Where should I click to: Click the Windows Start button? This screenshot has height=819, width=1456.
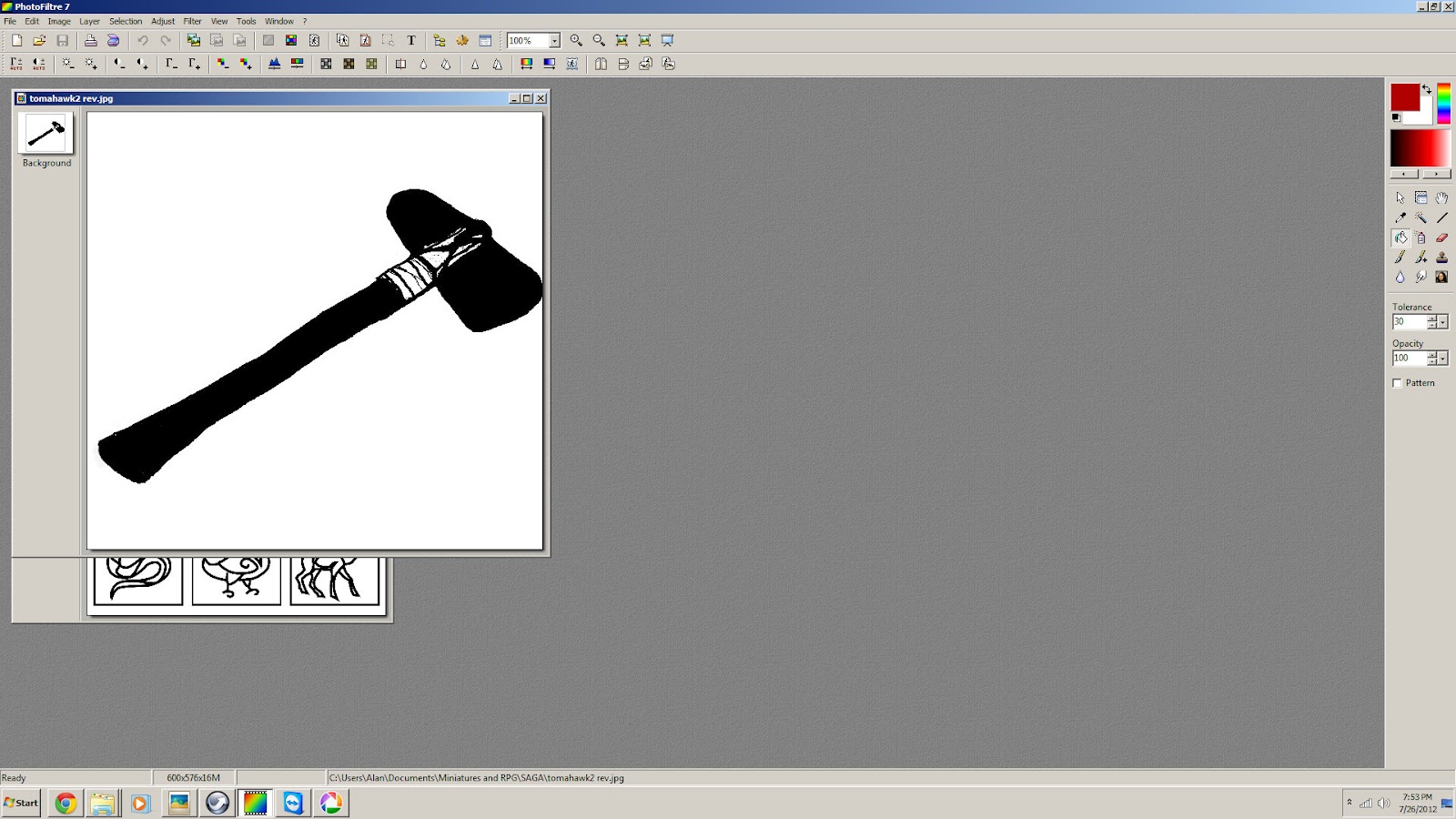(21, 803)
